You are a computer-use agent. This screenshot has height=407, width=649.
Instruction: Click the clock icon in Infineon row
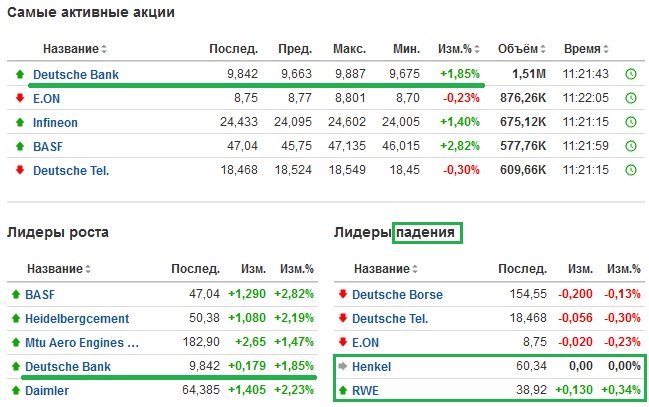[630, 122]
